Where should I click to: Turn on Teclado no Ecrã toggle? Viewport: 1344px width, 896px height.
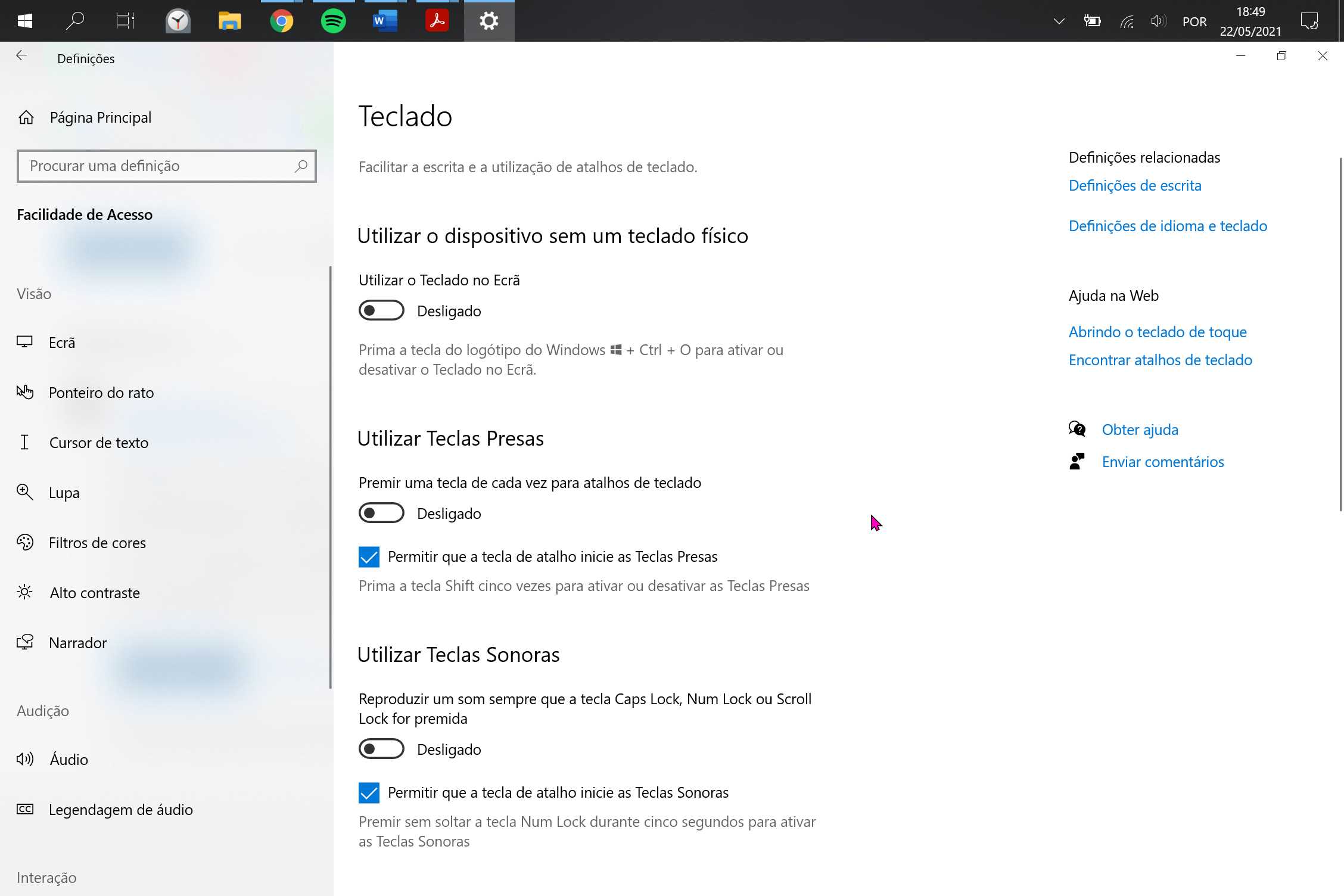[x=381, y=310]
